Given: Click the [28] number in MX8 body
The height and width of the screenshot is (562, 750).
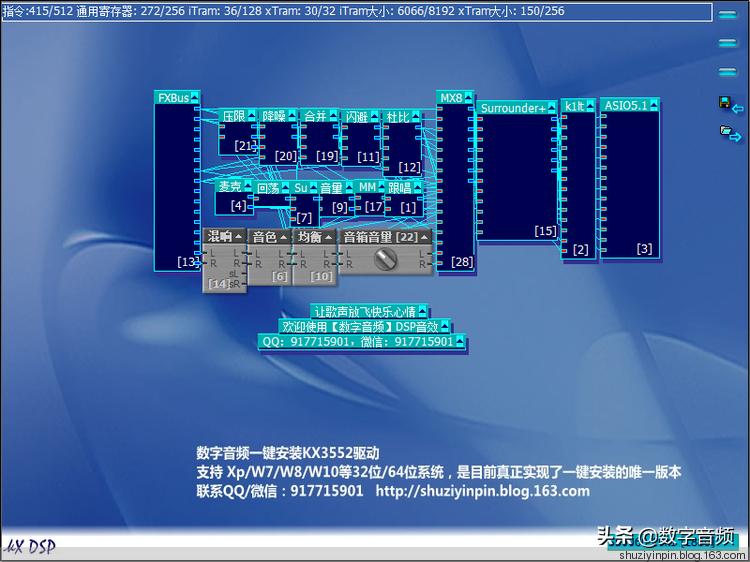Looking at the screenshot, I should pyautogui.click(x=462, y=262).
